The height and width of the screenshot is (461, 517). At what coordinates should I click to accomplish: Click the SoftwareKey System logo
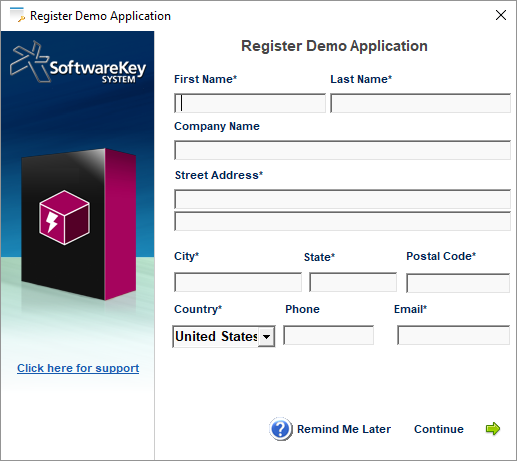[x=78, y=62]
